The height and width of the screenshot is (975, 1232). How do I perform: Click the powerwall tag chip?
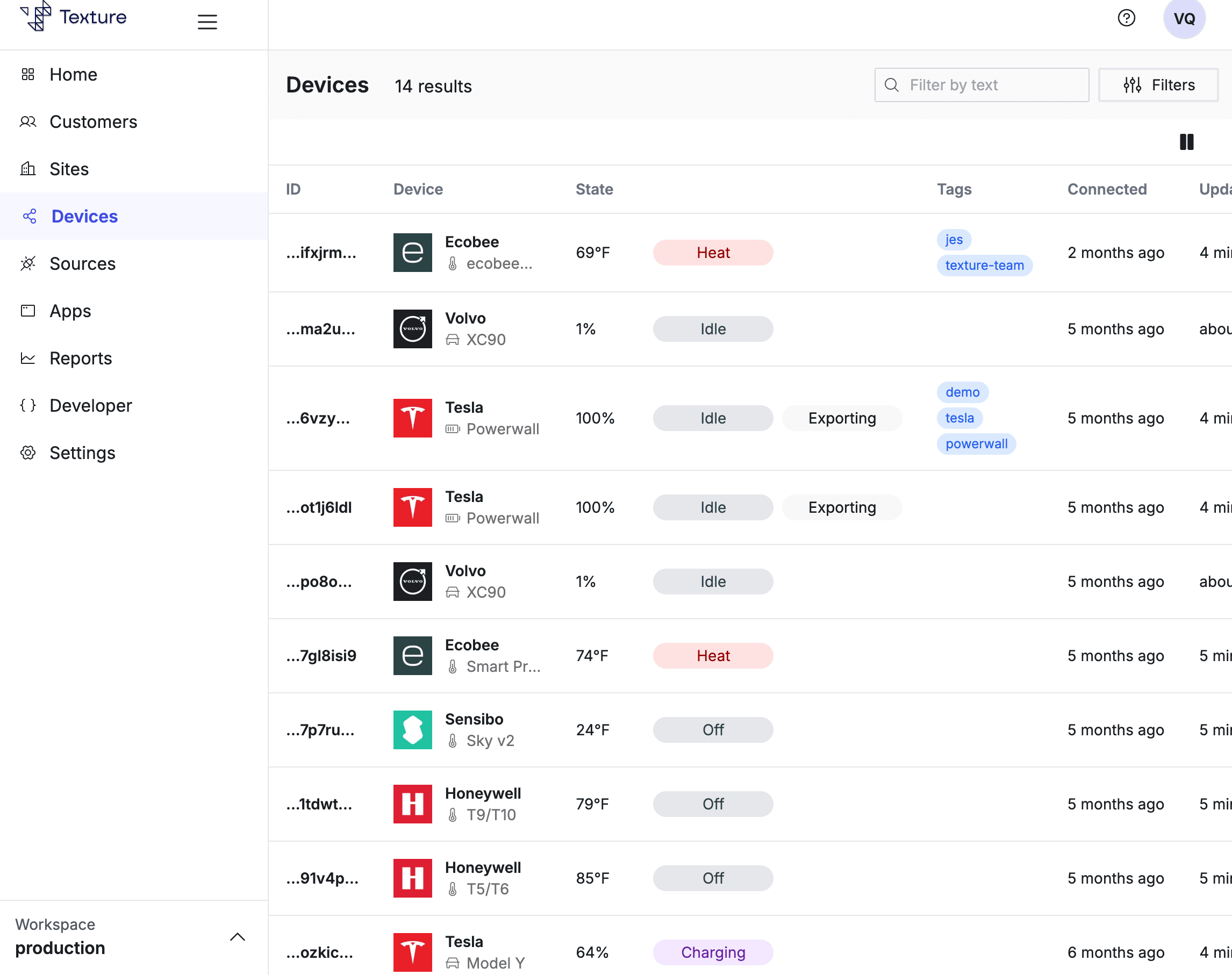pos(976,443)
